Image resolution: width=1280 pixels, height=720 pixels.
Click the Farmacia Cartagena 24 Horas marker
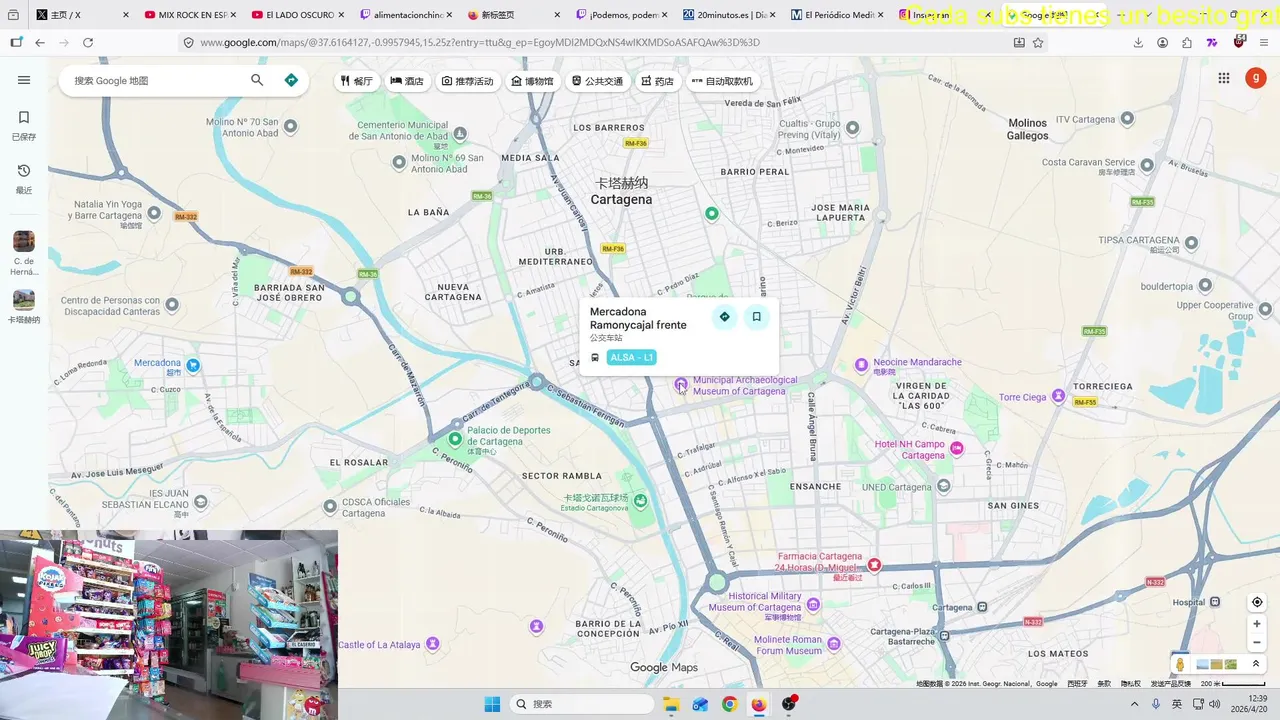pos(874,565)
